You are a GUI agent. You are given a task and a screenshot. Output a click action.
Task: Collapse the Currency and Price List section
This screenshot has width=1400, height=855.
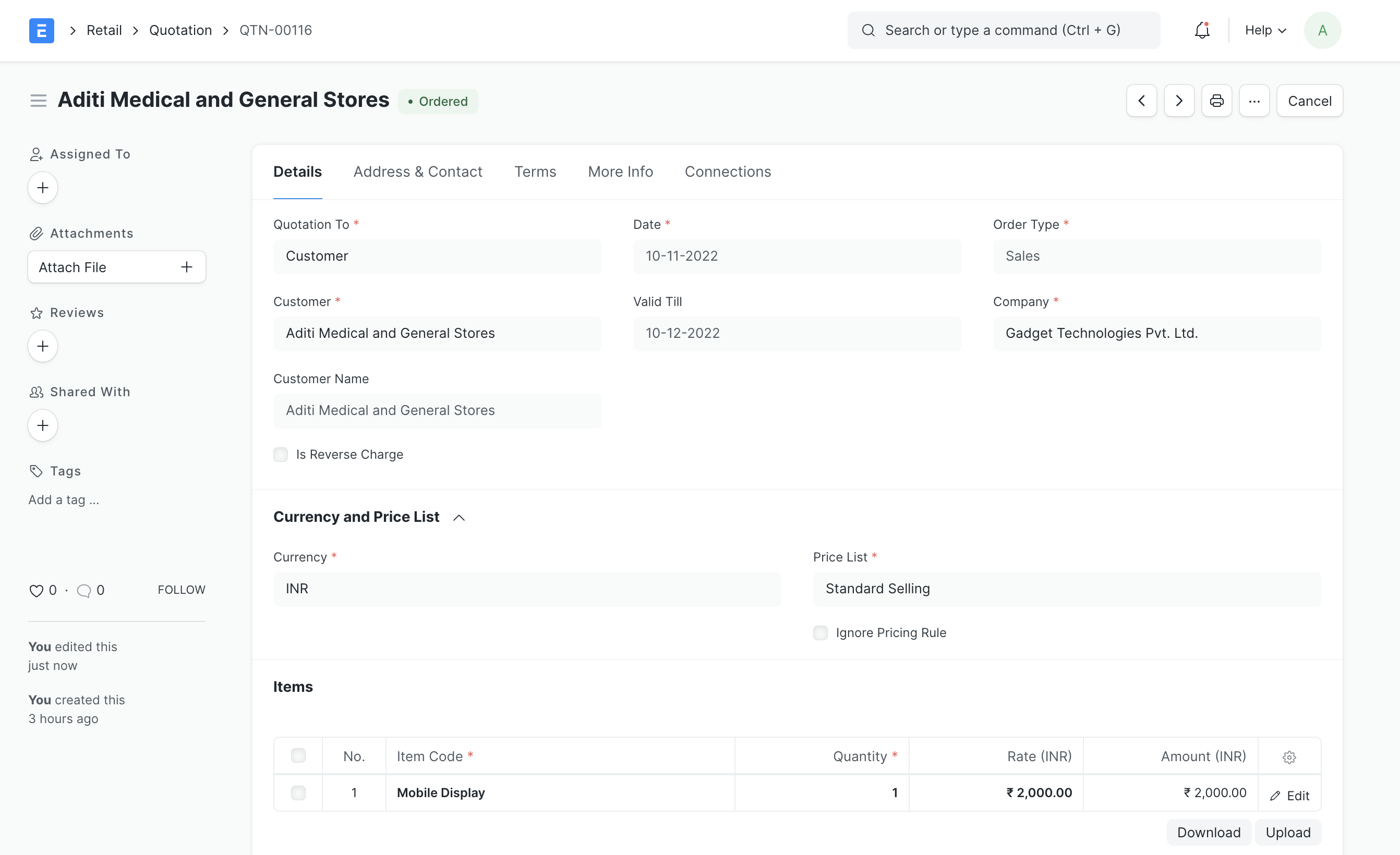[x=458, y=517]
